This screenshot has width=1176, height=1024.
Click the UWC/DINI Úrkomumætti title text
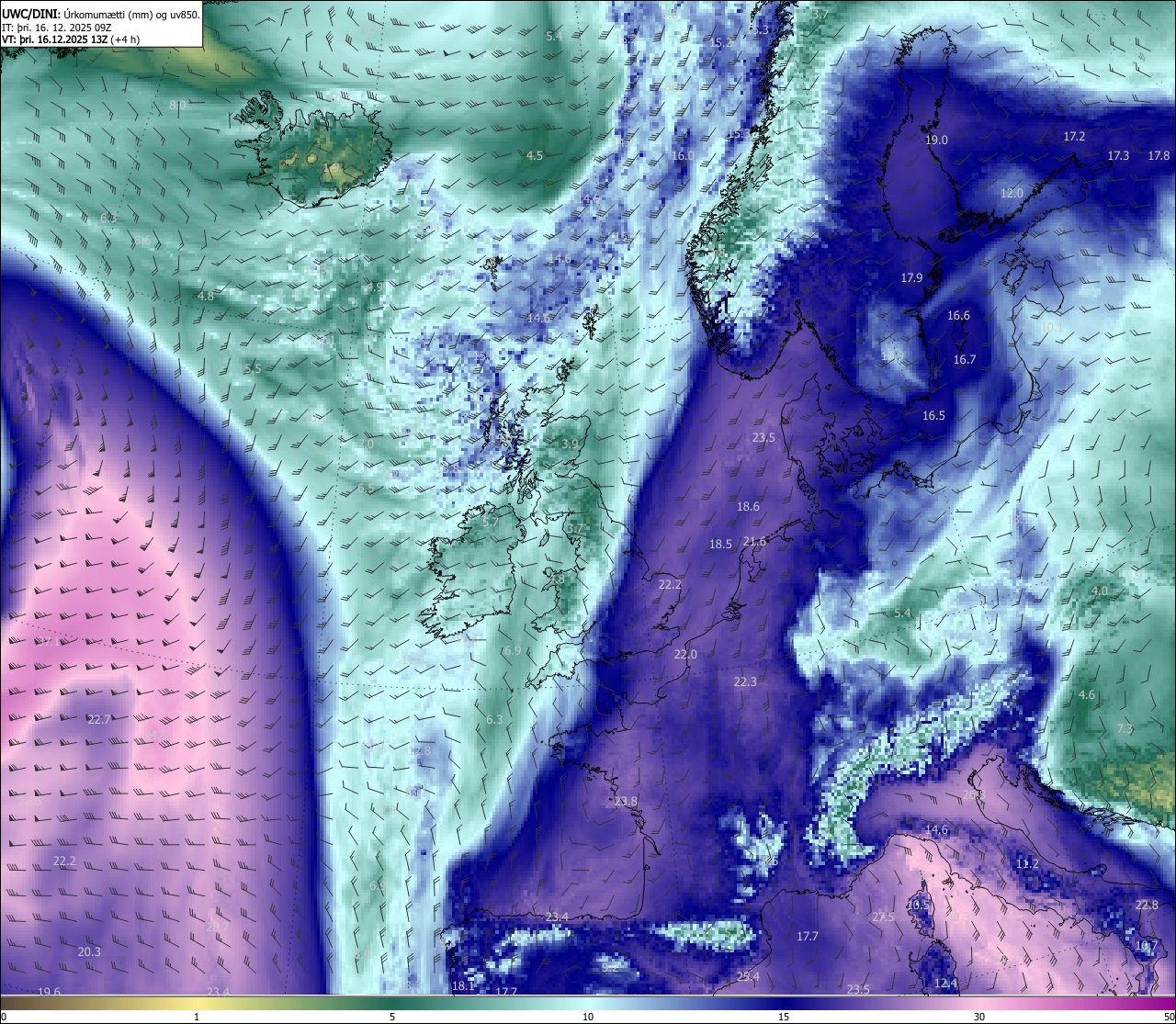[x=100, y=14]
